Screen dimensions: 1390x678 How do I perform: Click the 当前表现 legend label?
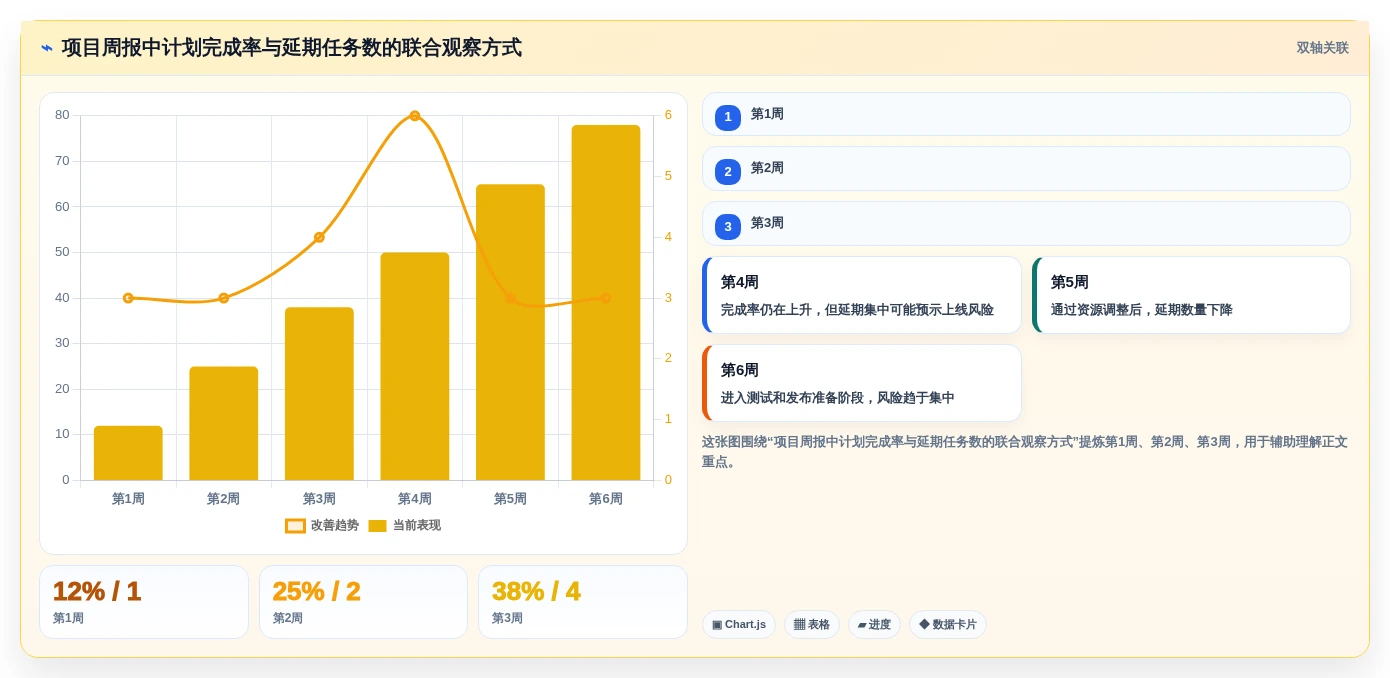click(x=416, y=525)
